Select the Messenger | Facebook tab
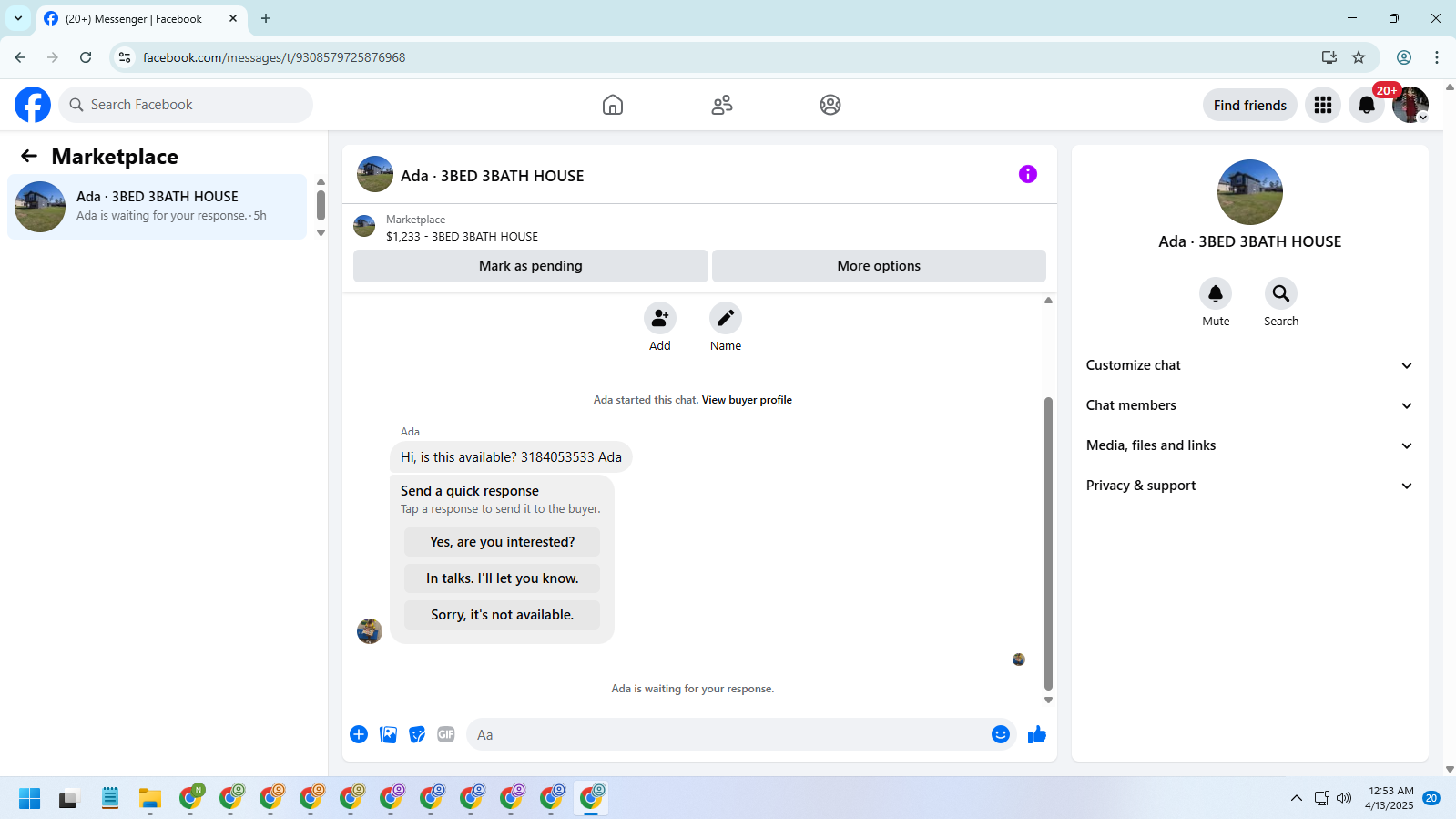 (141, 19)
